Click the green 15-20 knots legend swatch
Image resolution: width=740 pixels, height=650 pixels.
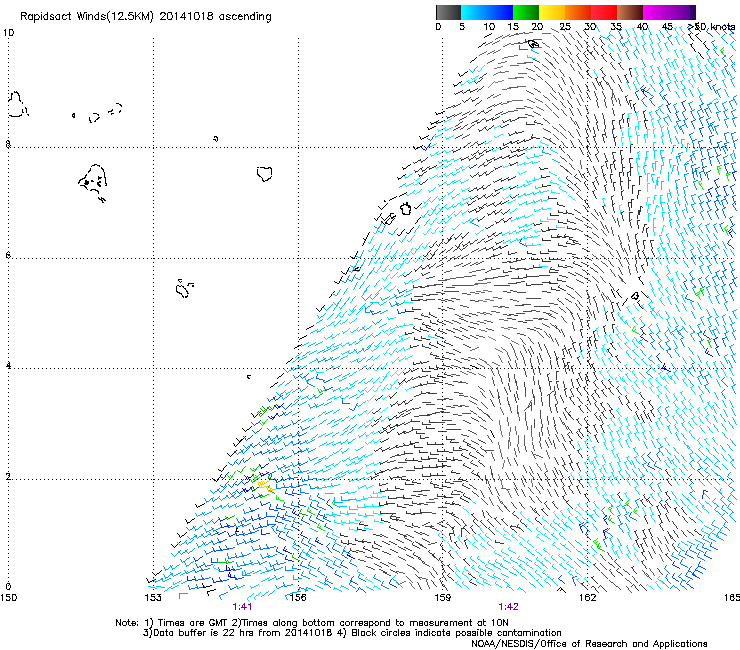coord(526,12)
